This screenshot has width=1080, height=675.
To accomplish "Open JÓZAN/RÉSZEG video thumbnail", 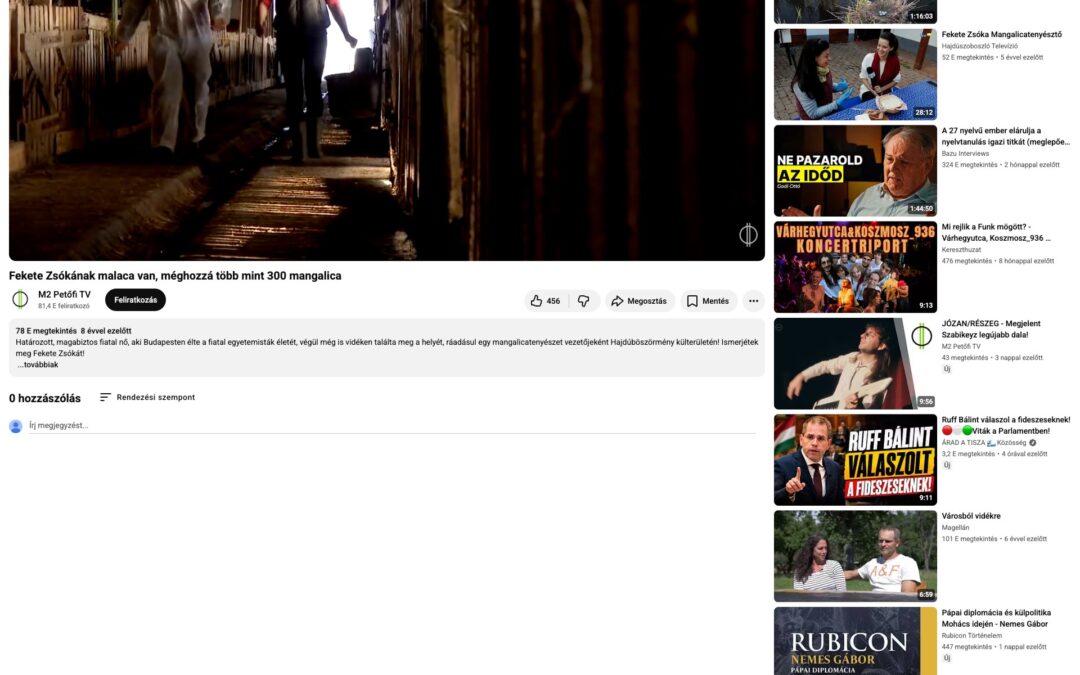I will [855, 364].
